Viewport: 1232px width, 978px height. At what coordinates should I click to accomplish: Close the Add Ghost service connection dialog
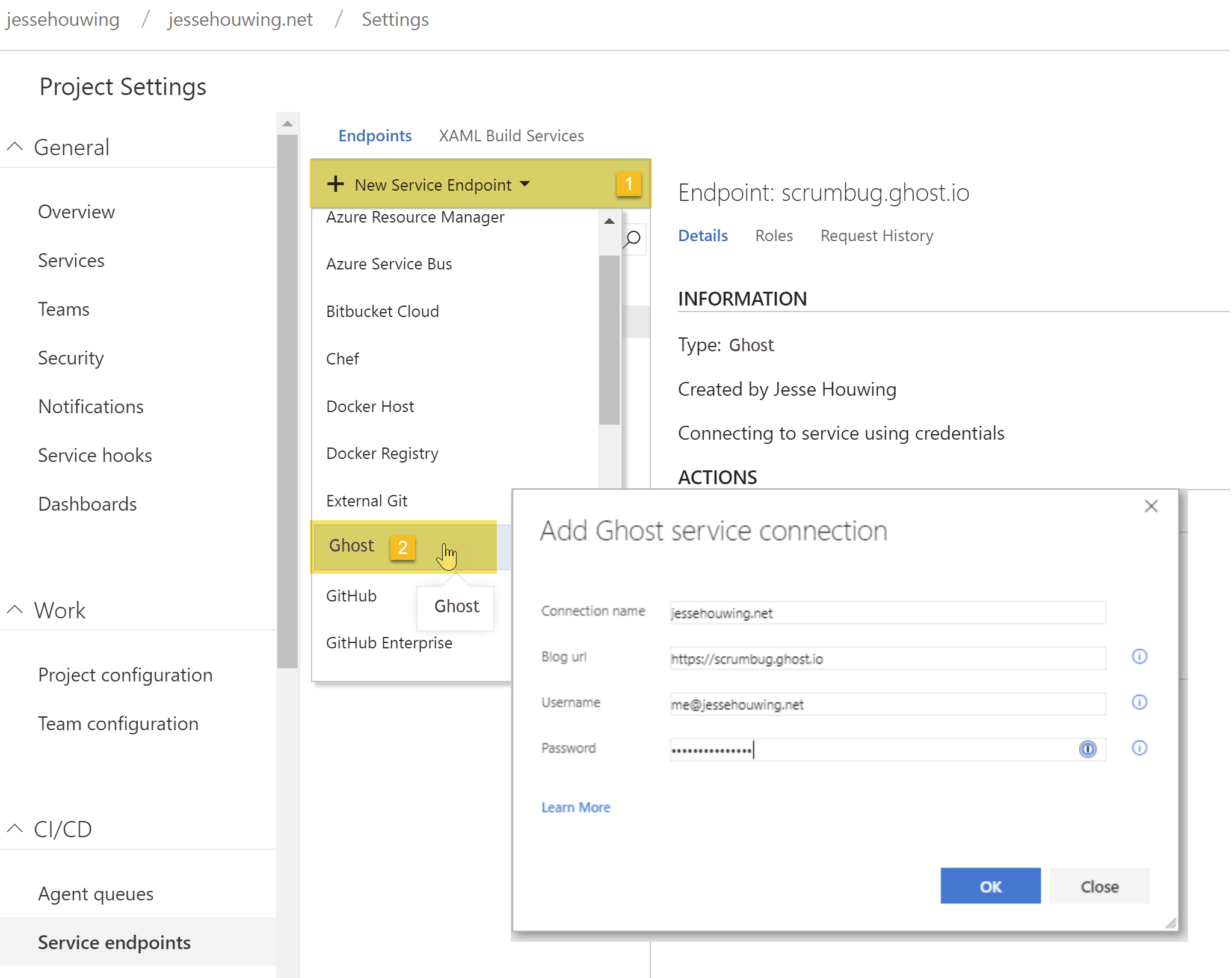click(1151, 506)
